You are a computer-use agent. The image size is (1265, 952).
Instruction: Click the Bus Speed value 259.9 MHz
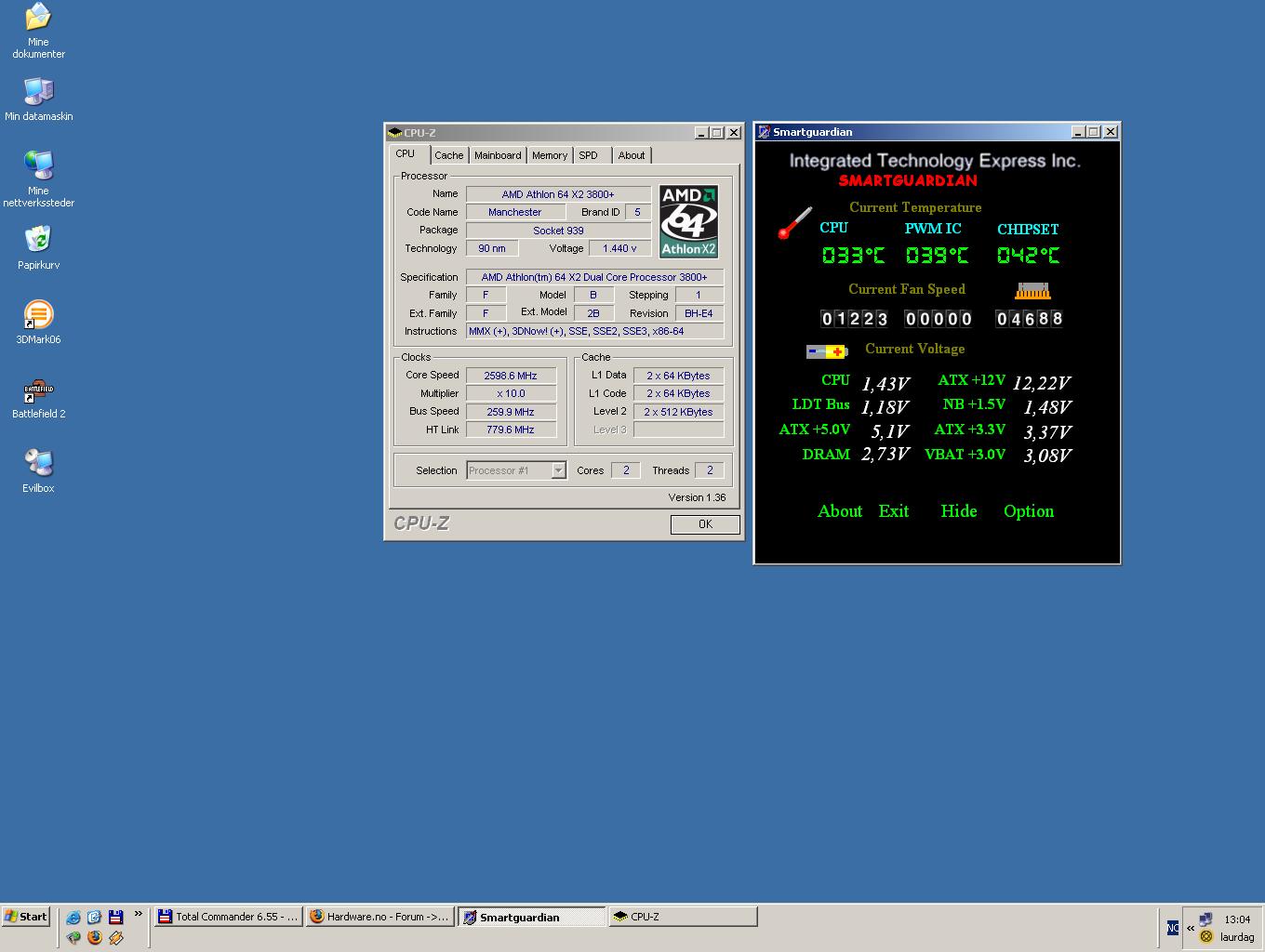point(511,412)
